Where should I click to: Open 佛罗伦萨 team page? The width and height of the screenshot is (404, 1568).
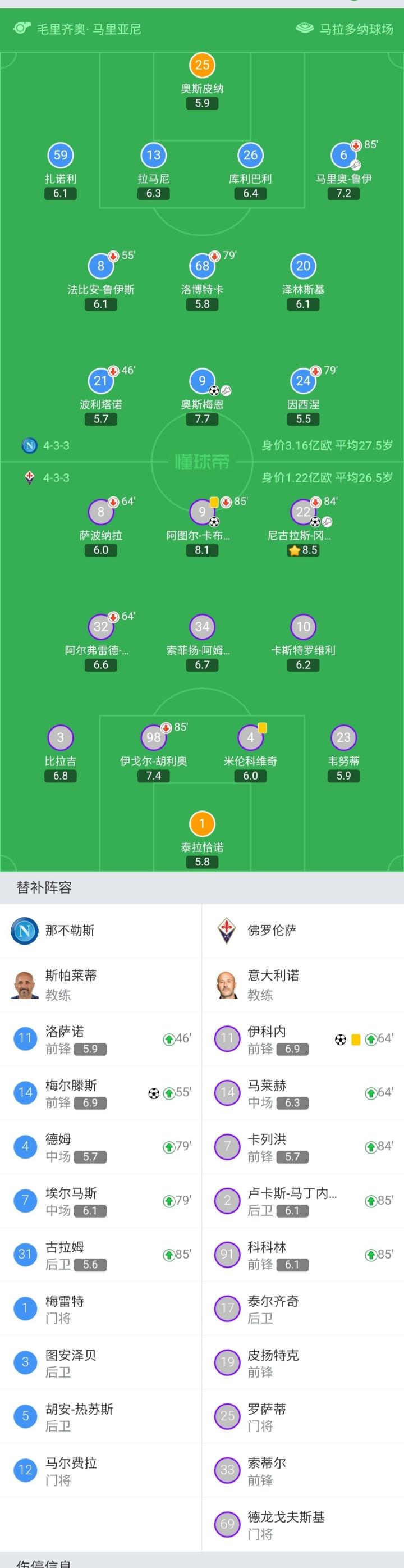pyautogui.click(x=272, y=931)
